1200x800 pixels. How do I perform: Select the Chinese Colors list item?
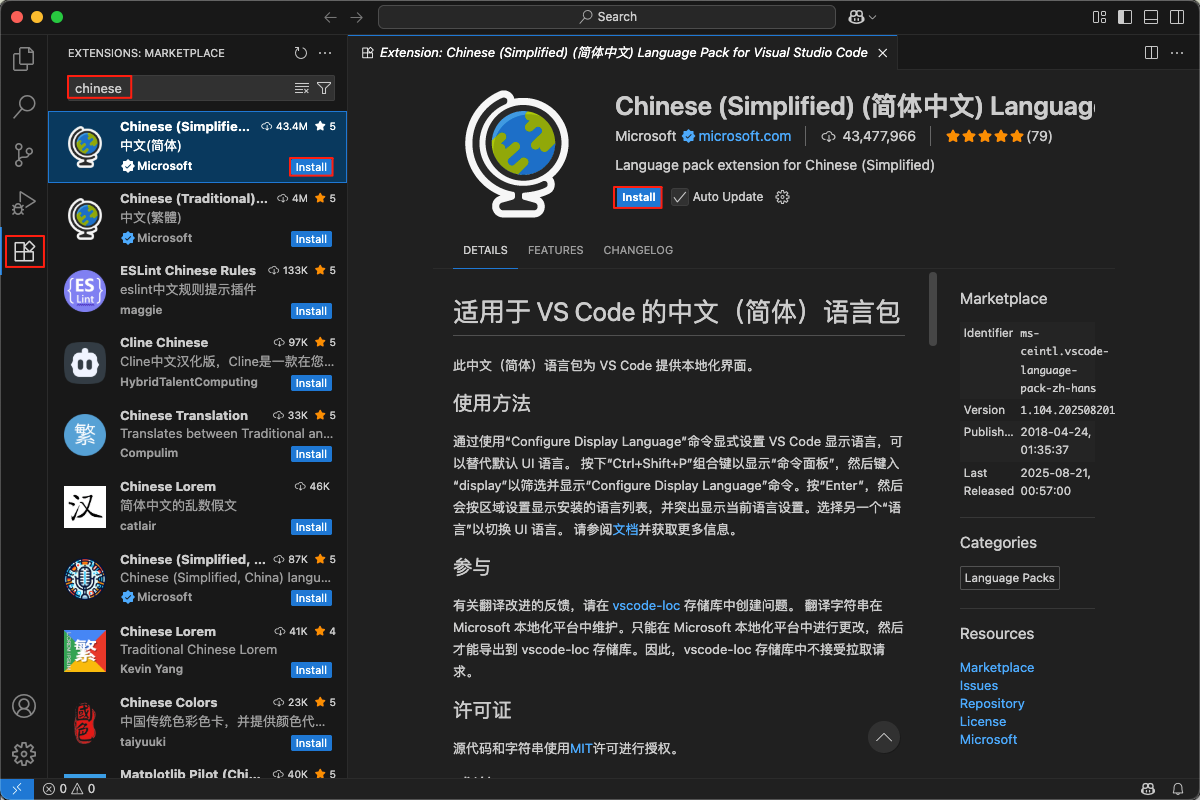click(198, 722)
